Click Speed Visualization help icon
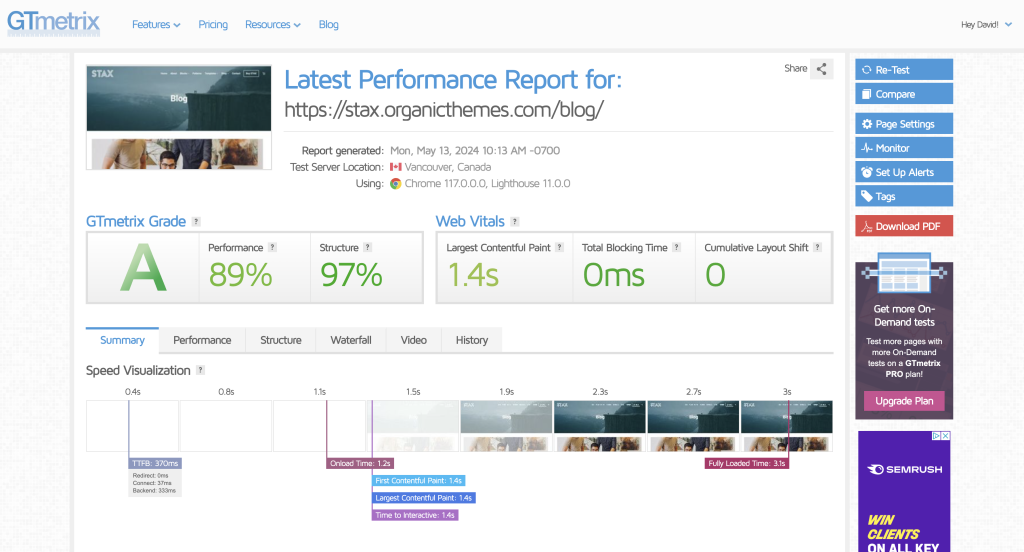Screen dimensions: 1024x552 [x=200, y=370]
